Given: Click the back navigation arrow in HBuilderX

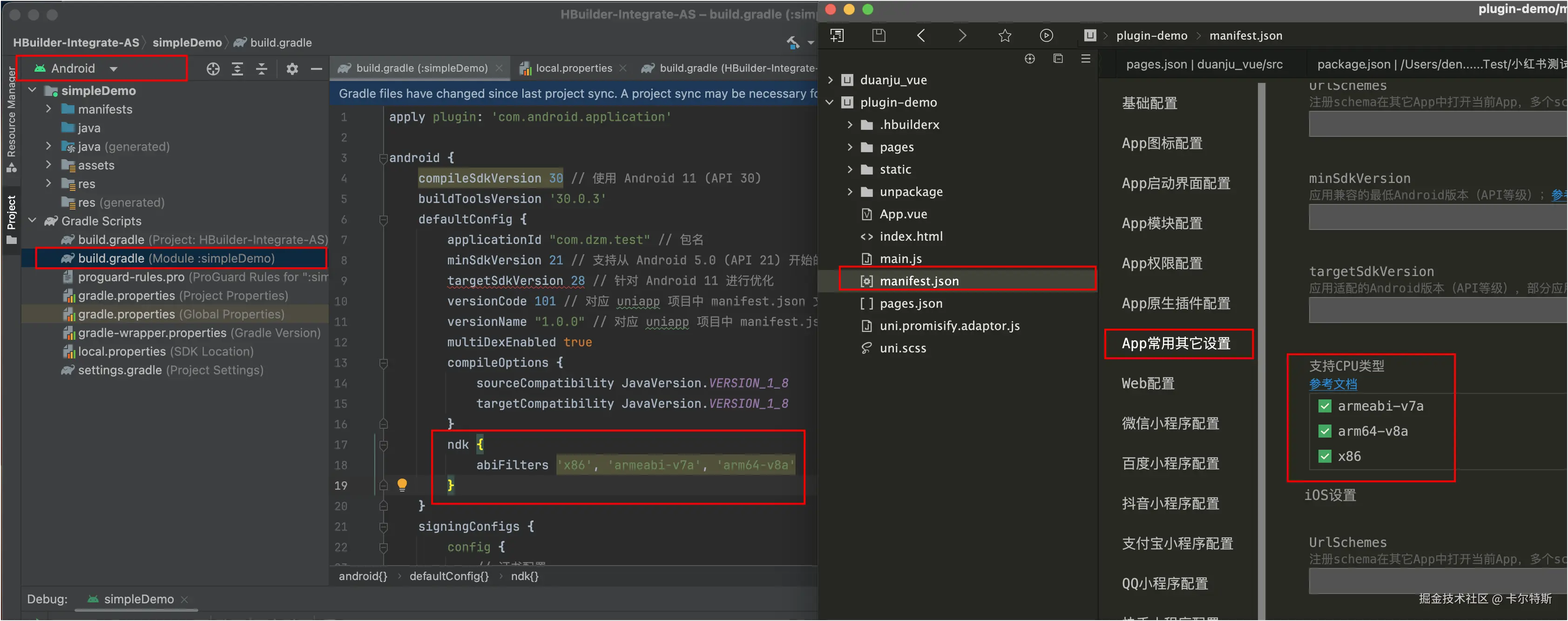Looking at the screenshot, I should tap(921, 35).
